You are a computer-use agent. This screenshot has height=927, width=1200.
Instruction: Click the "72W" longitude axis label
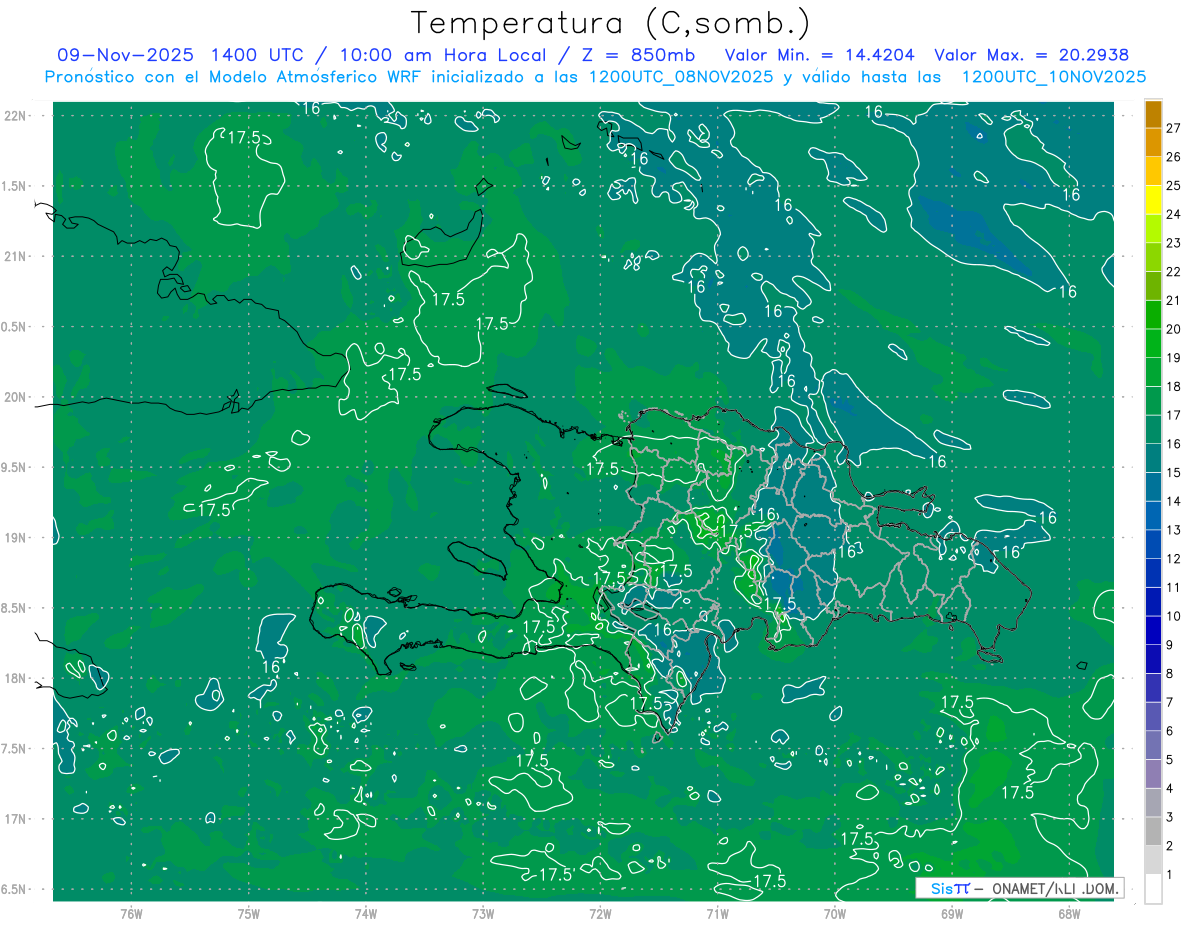pyautogui.click(x=601, y=913)
